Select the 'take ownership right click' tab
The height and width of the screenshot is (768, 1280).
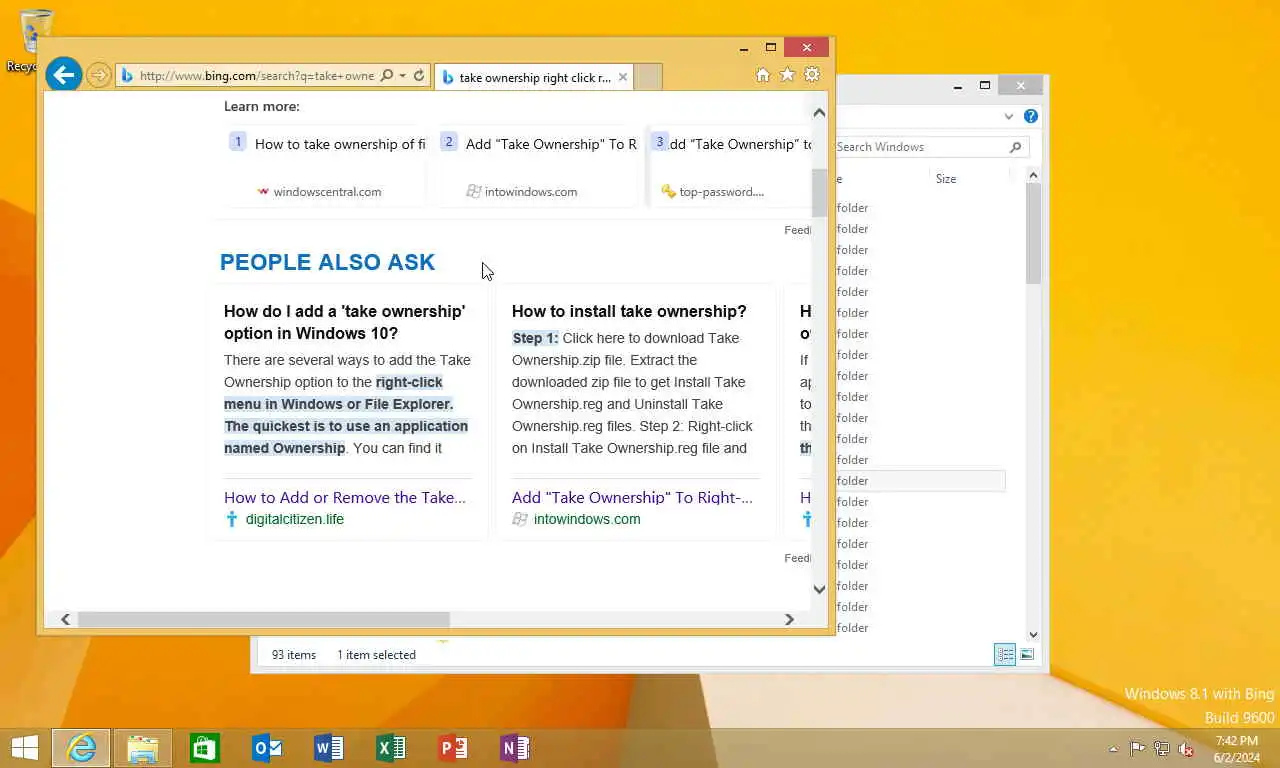point(533,77)
